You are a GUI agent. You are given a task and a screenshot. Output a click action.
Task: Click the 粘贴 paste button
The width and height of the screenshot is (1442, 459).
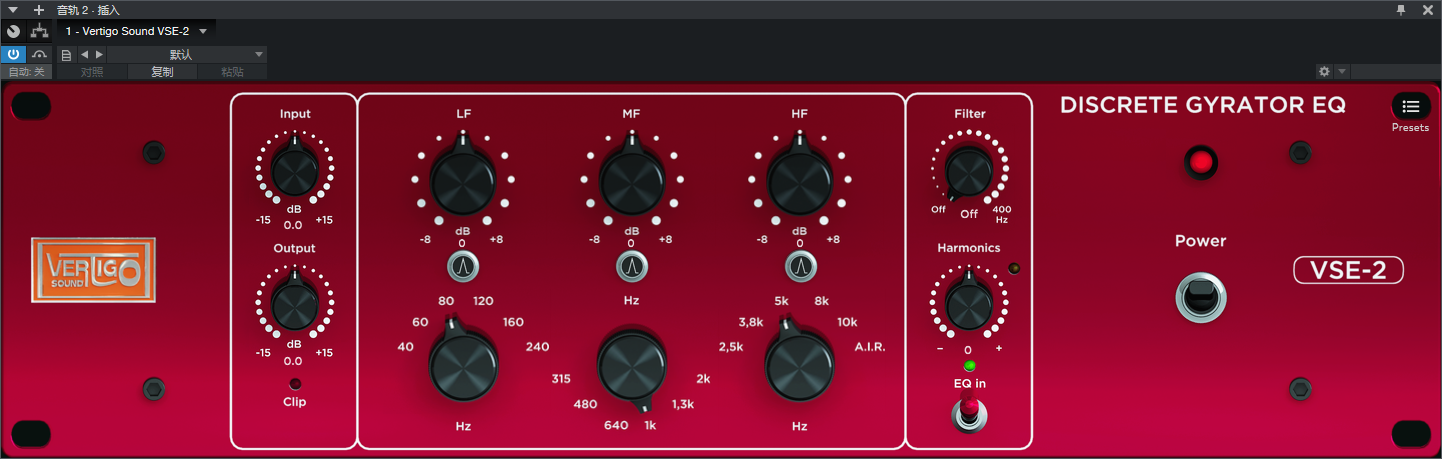(232, 72)
